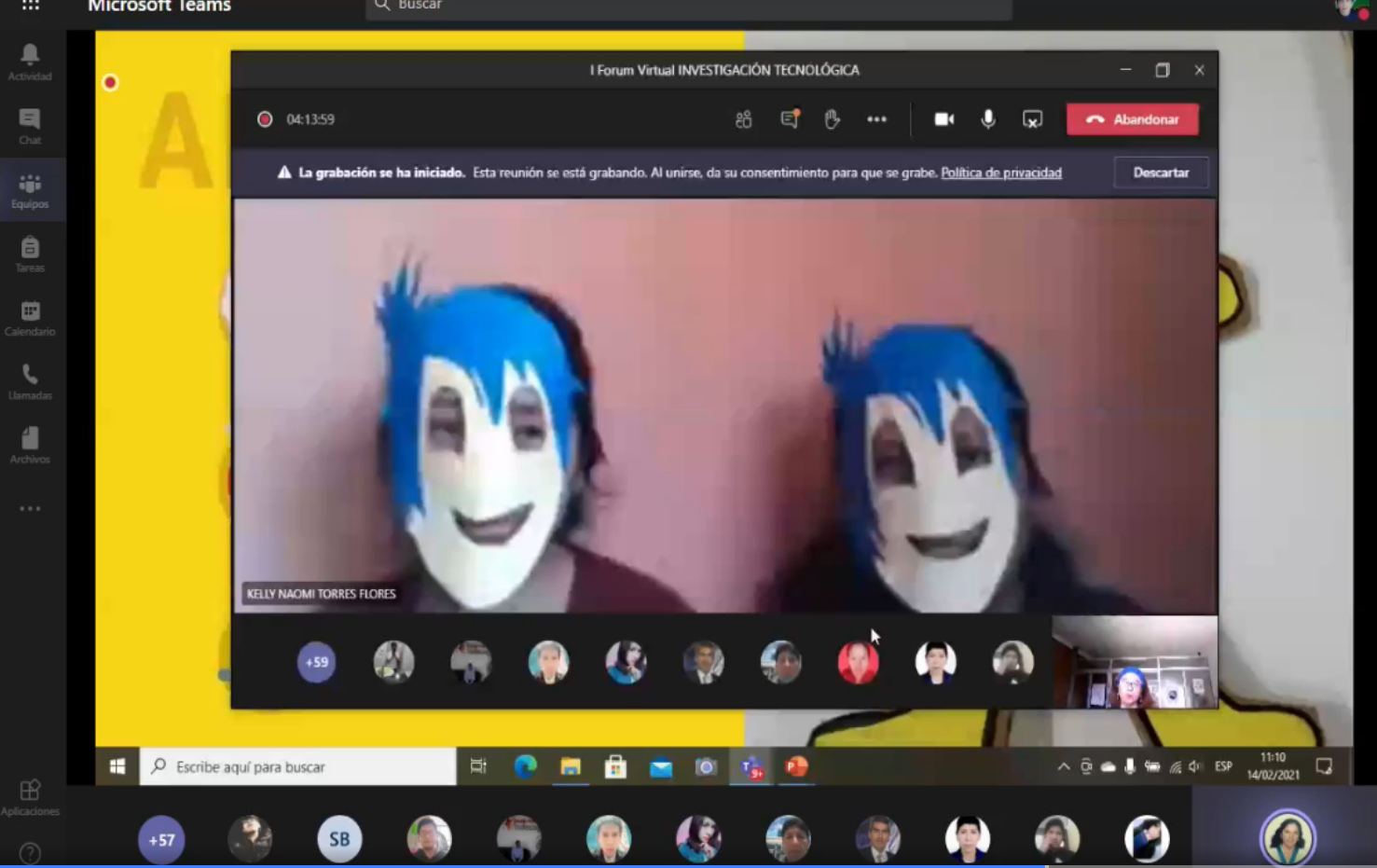Switch to Teams on the taskbar
Screen dimensions: 1377x868
[x=751, y=767]
